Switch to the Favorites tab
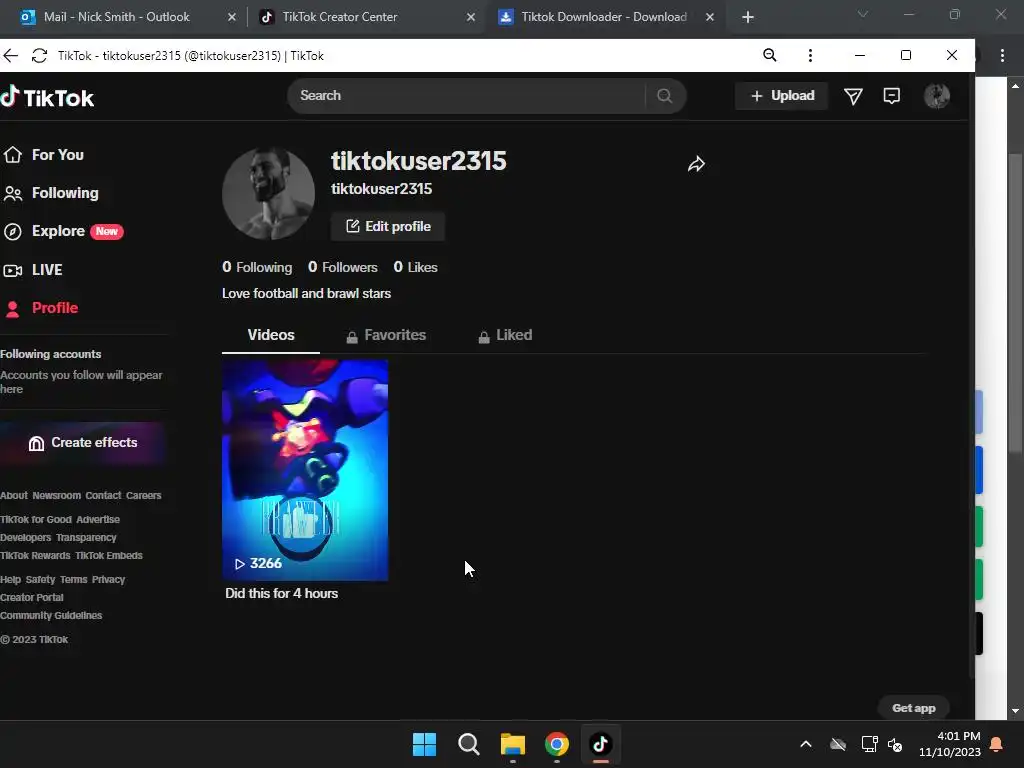The height and width of the screenshot is (768, 1024). (x=386, y=336)
